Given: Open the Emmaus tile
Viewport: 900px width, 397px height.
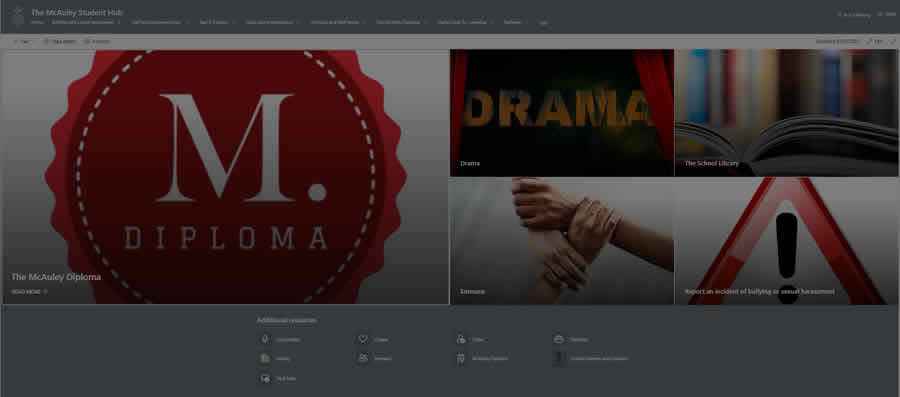Looking at the screenshot, I should 561,241.
